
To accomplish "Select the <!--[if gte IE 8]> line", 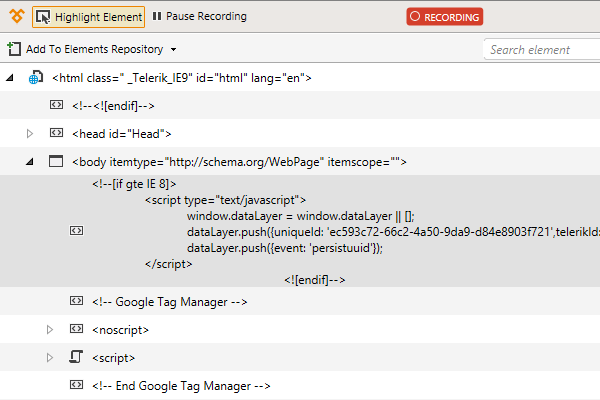I will tap(134, 184).
